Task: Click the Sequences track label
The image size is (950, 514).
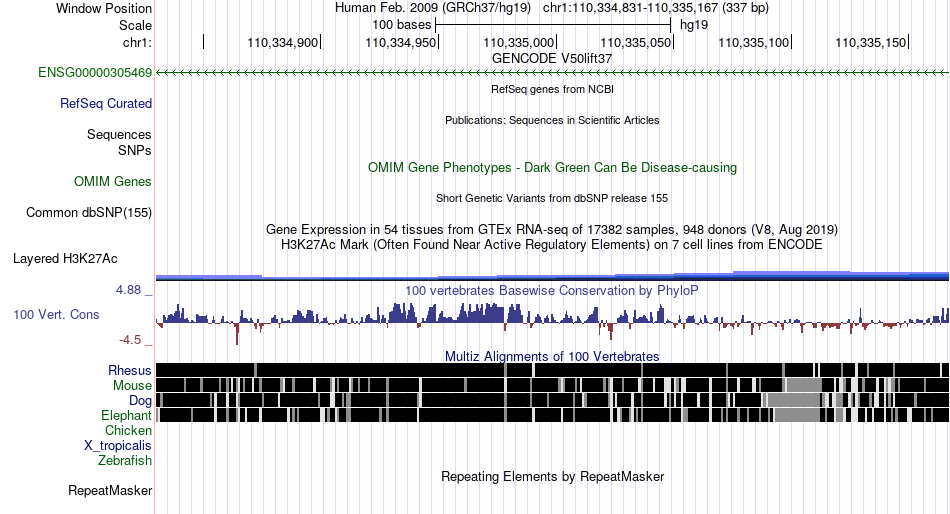Action: [x=119, y=135]
